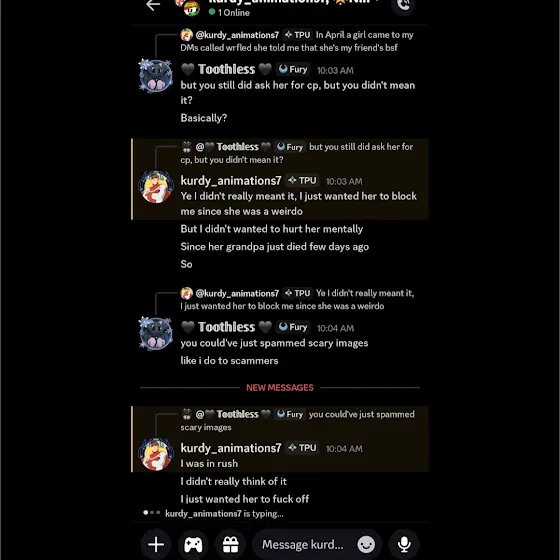Open Toothless avatar on the 10:04 AM message
This screenshot has width=560, height=560.
coord(156,333)
